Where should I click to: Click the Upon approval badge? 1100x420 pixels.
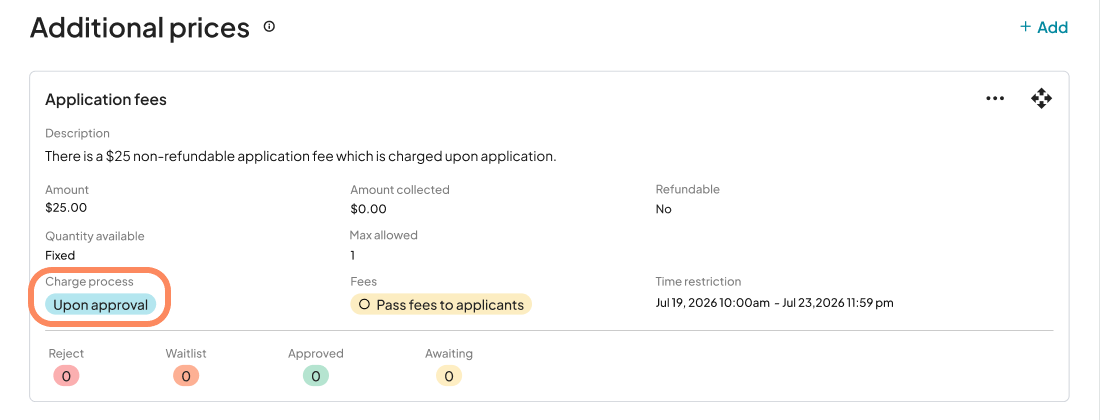[100, 304]
